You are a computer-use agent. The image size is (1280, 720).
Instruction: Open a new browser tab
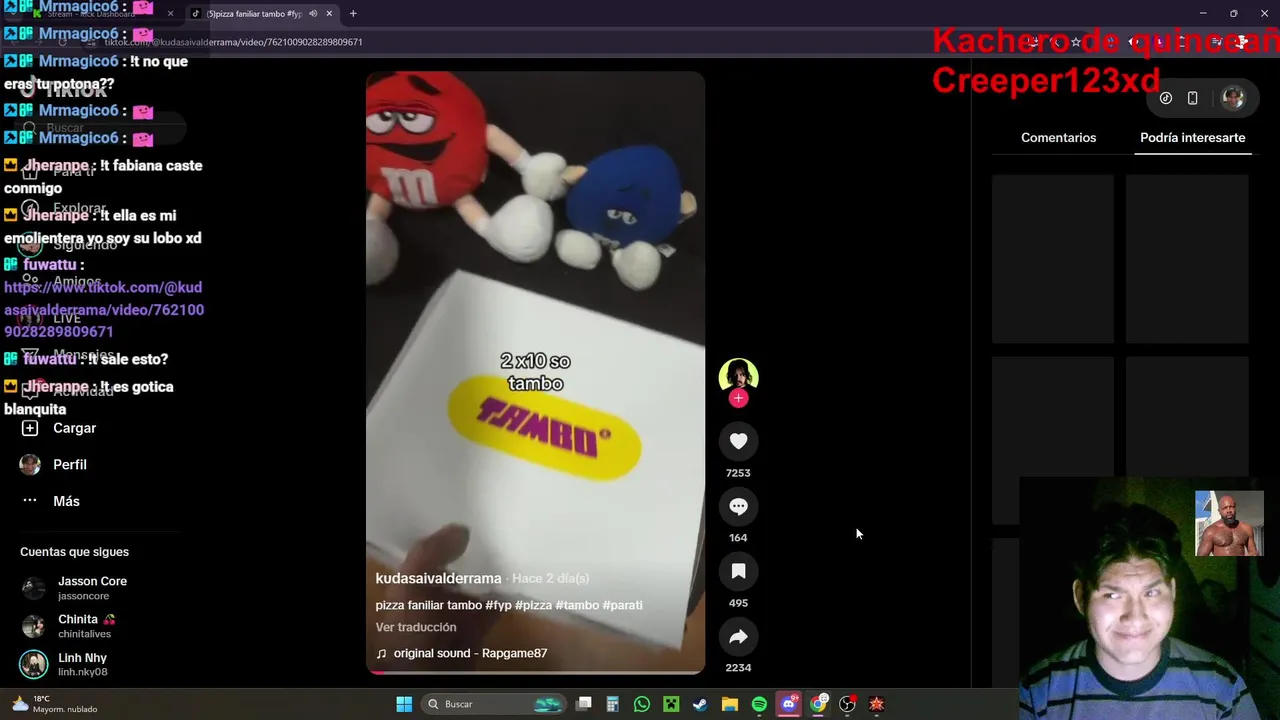click(353, 14)
